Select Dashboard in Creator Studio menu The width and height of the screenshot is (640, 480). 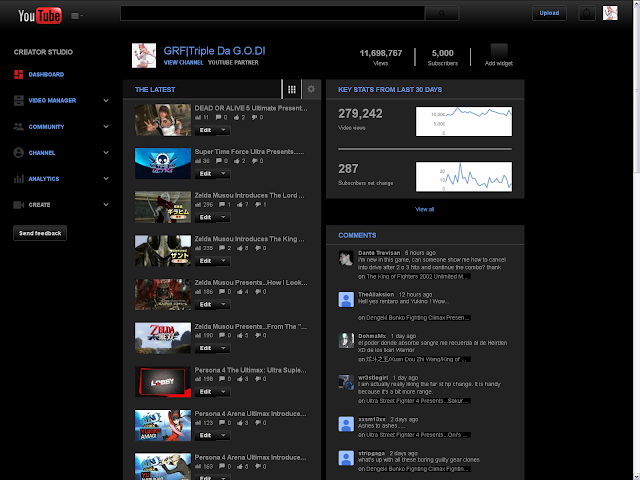tap(46, 74)
